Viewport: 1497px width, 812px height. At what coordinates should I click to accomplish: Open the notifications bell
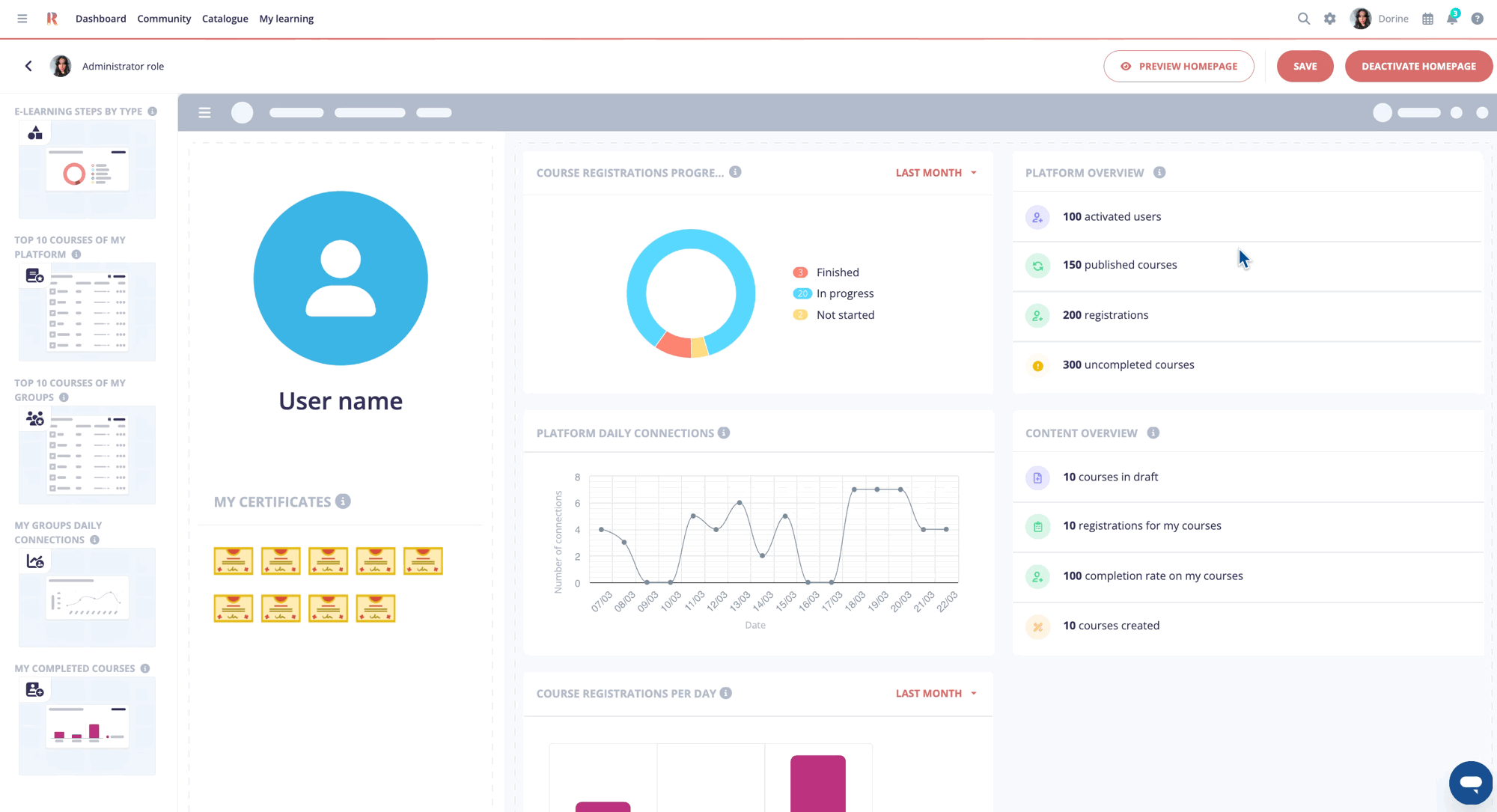coord(1452,19)
